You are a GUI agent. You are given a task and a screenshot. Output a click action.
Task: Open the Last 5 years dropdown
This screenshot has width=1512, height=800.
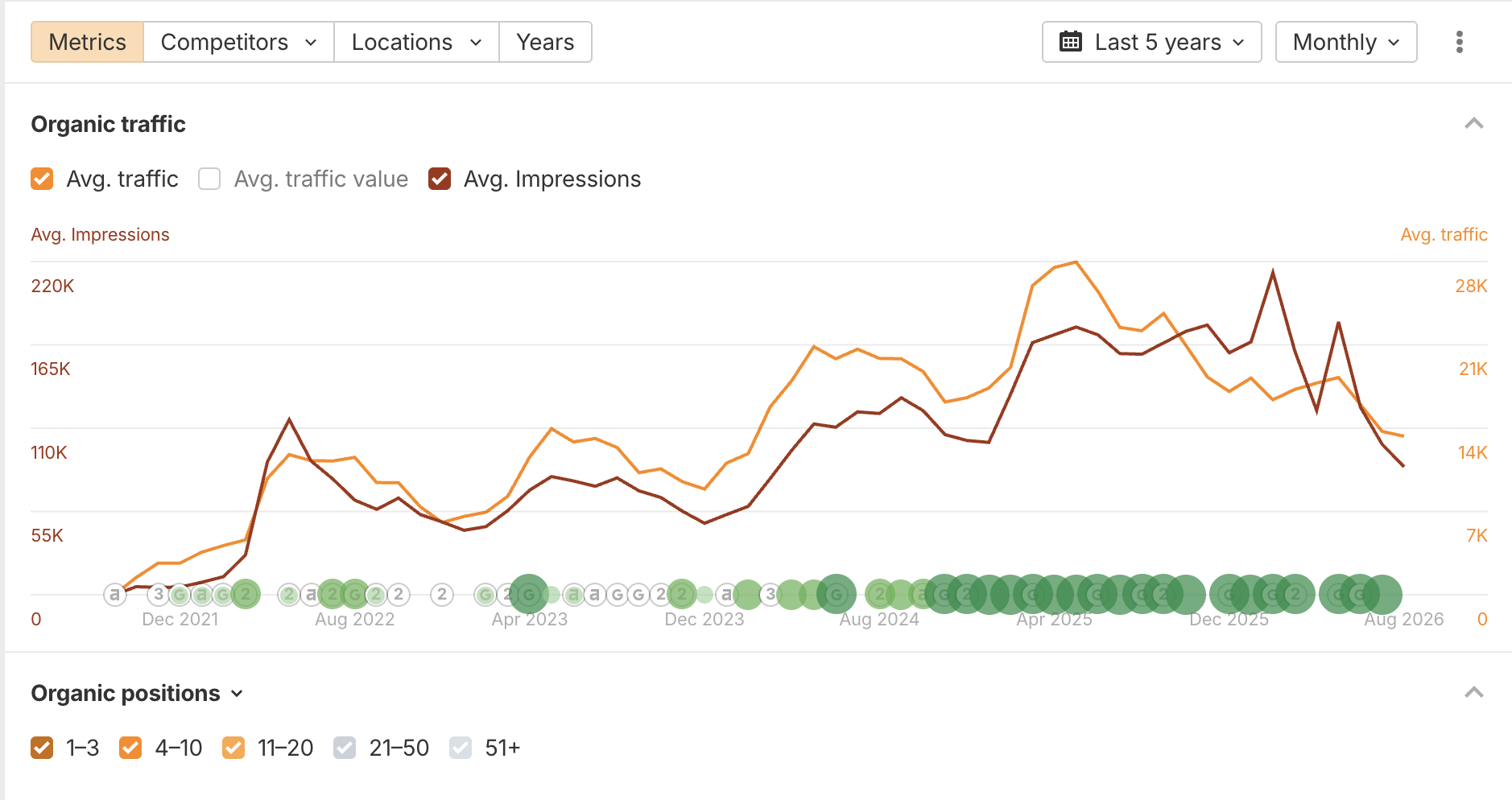tap(1151, 42)
